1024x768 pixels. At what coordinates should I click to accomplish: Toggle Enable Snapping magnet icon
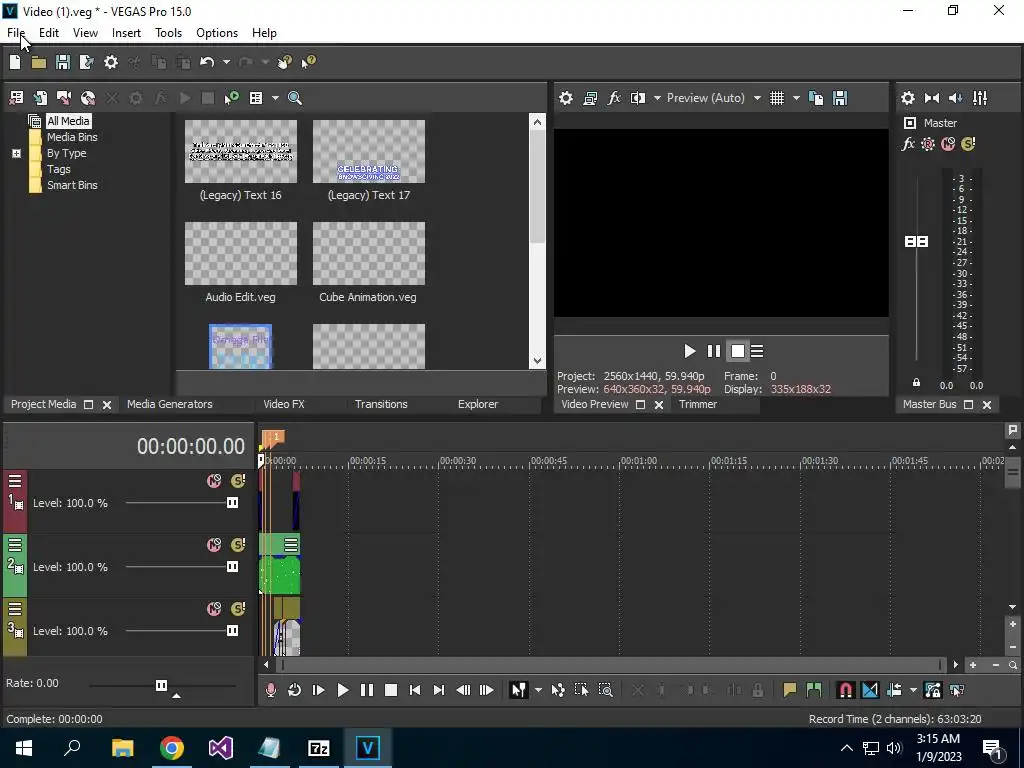846,690
